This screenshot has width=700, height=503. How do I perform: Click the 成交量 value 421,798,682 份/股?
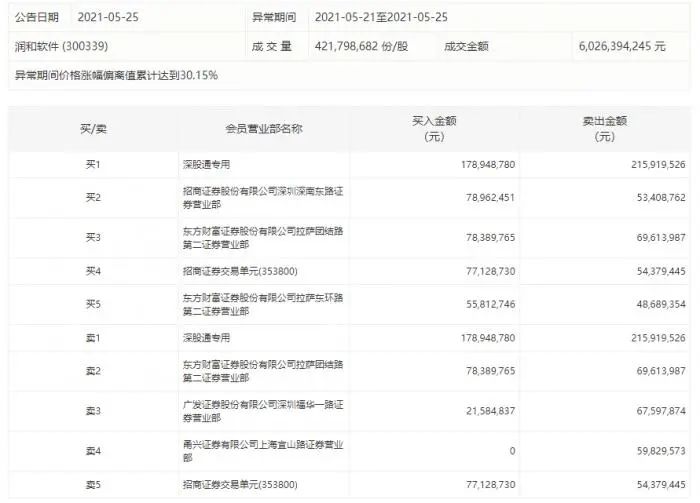pyautogui.click(x=361, y=46)
